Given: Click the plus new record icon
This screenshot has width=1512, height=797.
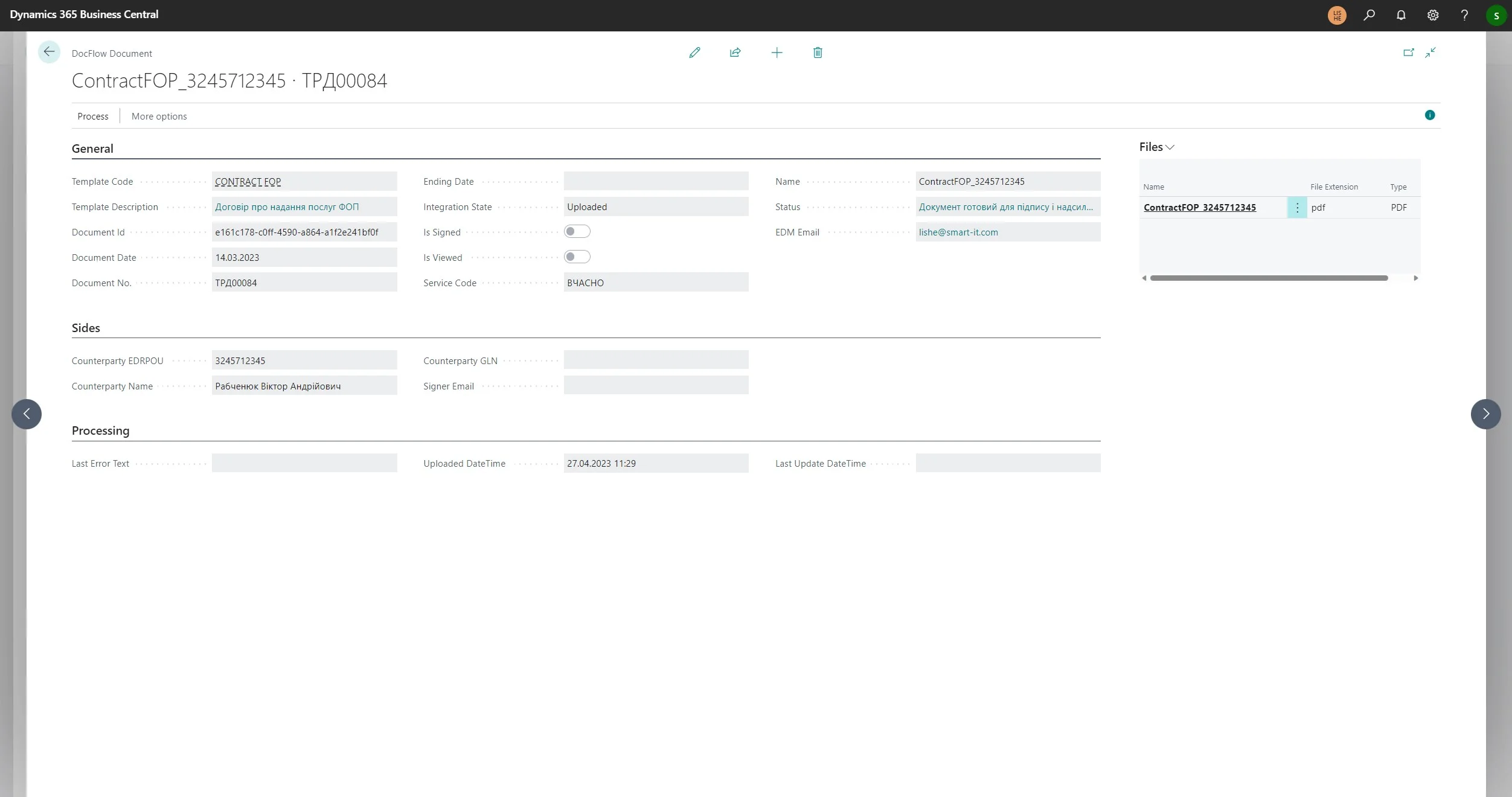Looking at the screenshot, I should [777, 53].
